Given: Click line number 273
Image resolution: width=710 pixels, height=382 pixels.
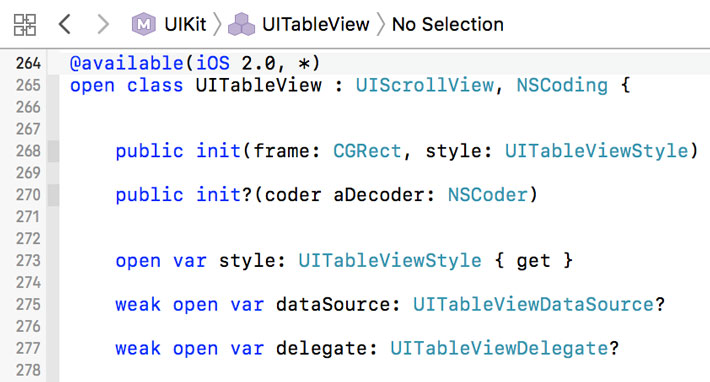Looking at the screenshot, I should (x=28, y=261).
